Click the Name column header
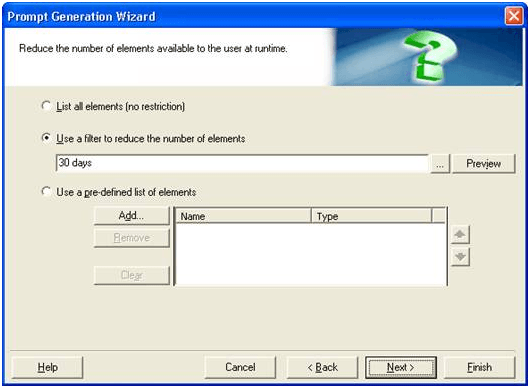 [243, 216]
